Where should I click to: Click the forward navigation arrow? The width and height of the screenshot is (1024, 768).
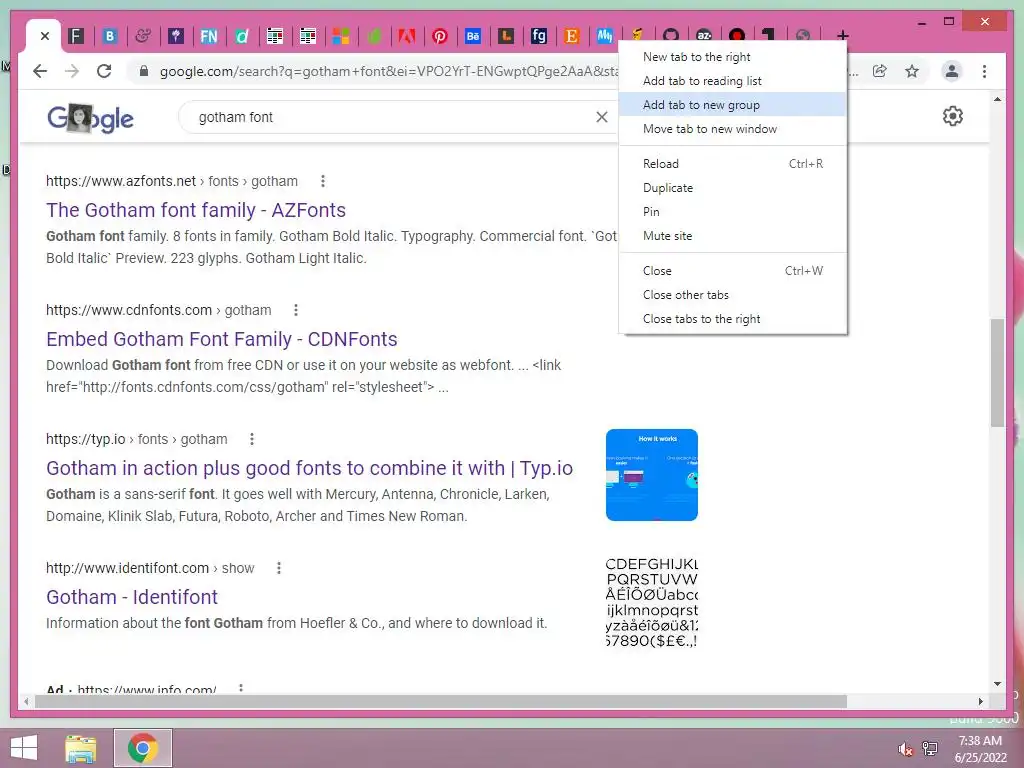[x=72, y=71]
